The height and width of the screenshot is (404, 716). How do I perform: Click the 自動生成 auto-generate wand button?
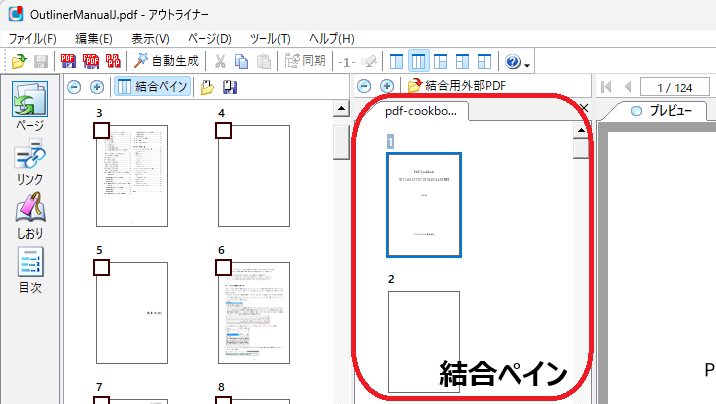[x=167, y=61]
